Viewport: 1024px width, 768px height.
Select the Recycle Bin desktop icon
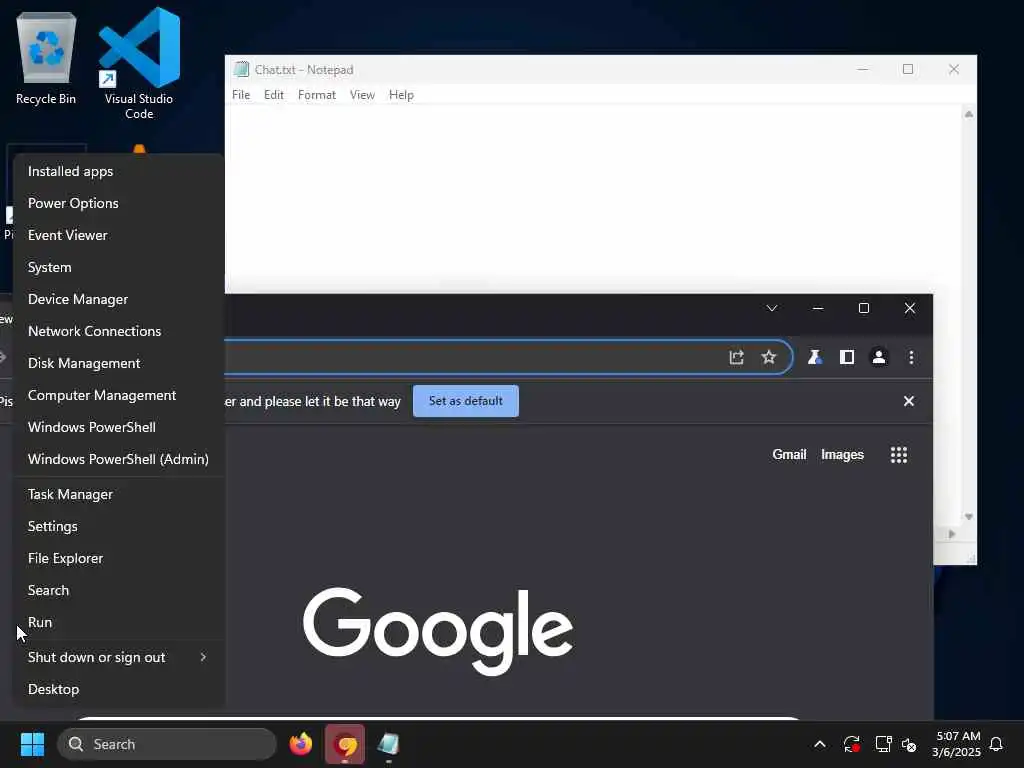pyautogui.click(x=46, y=60)
